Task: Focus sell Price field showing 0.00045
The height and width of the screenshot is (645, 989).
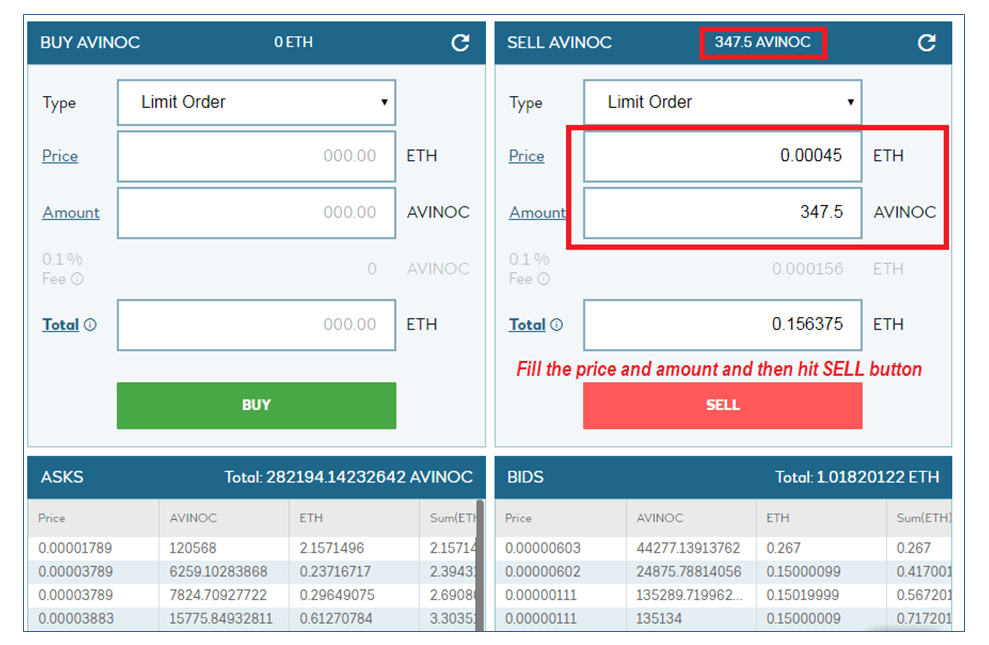Action: tap(723, 156)
